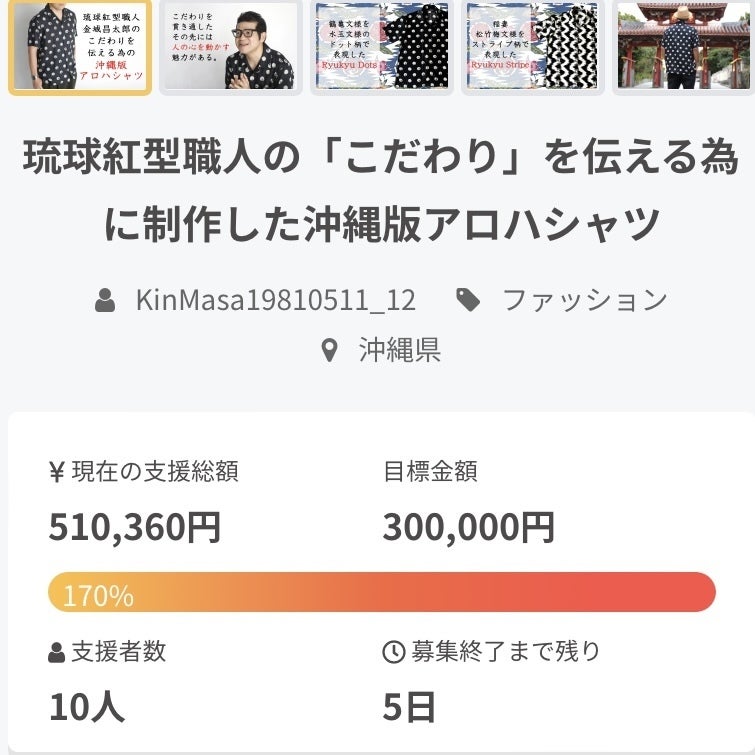The width and height of the screenshot is (755, 755).
Task: Show the Ryukyu Stripe shirt thumbnail
Action: coord(532,47)
